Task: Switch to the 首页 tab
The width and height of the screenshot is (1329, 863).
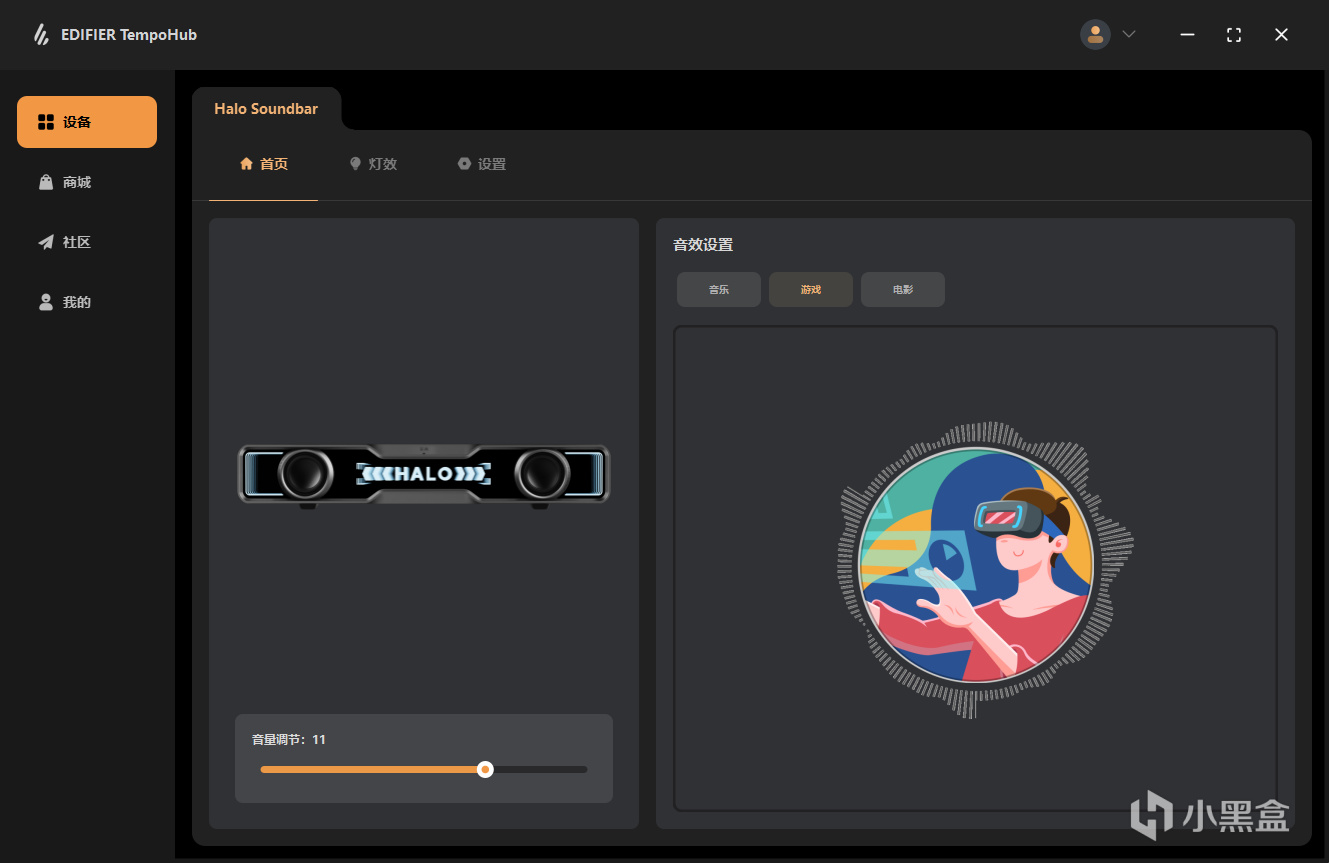Action: [264, 164]
